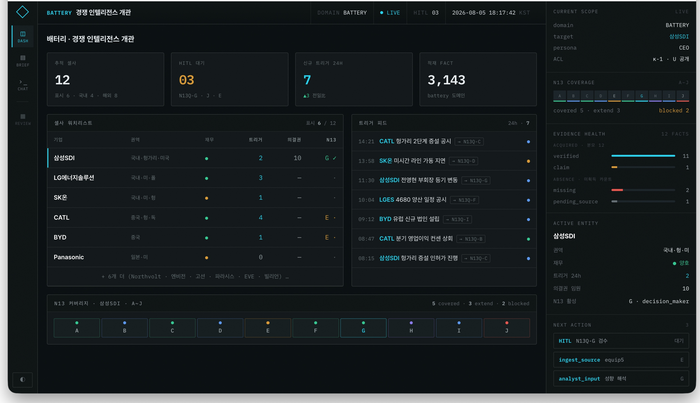Click the G check mark on 삼성SDI row

[330, 158]
